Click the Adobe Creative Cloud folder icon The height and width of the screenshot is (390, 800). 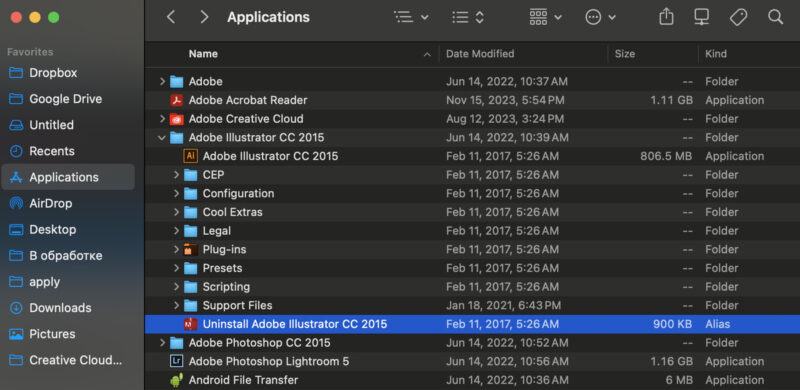coord(177,119)
